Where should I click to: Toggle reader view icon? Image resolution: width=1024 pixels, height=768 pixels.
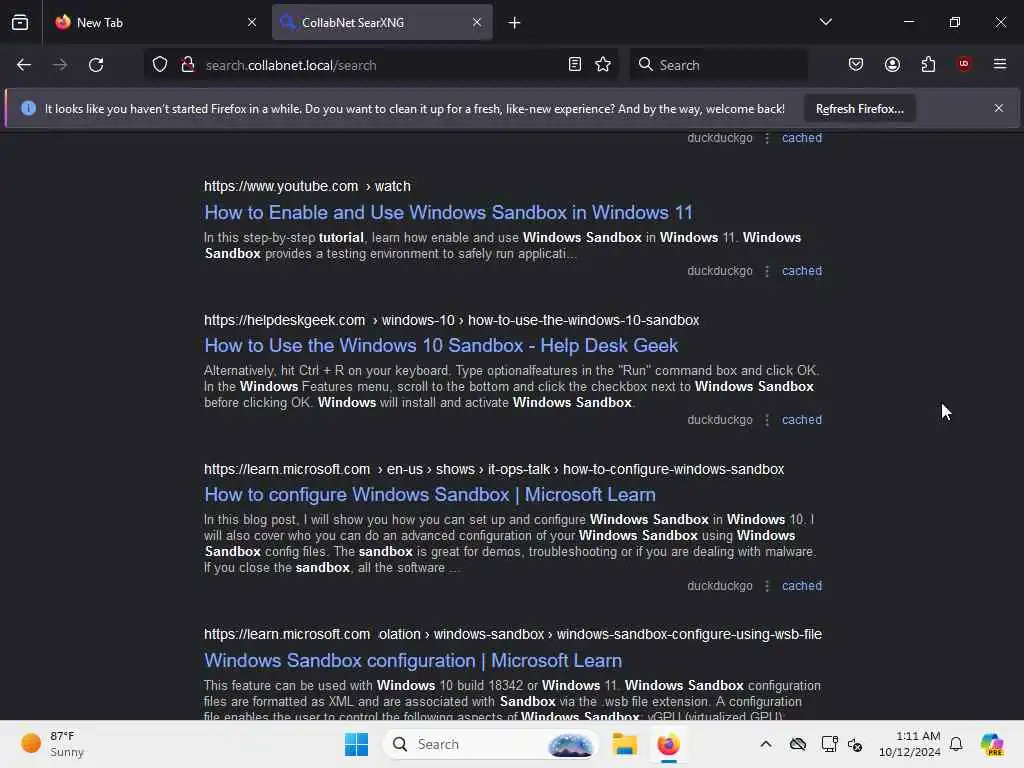[575, 65]
